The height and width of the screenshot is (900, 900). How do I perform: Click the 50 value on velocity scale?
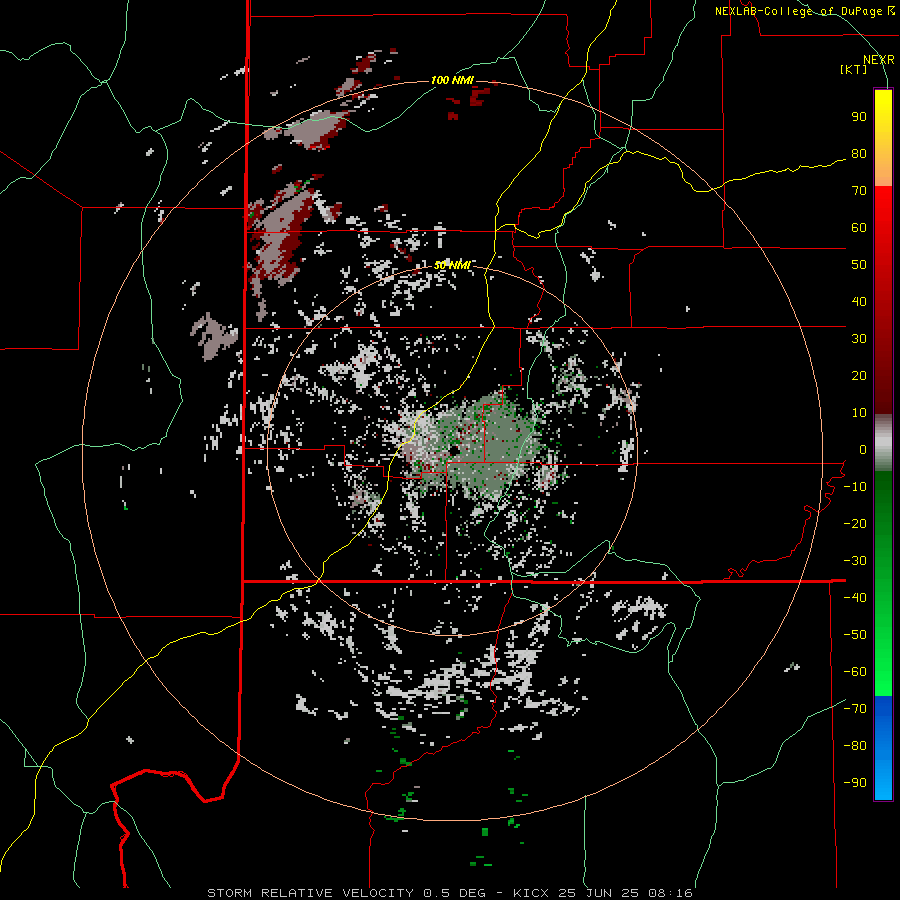(x=859, y=265)
